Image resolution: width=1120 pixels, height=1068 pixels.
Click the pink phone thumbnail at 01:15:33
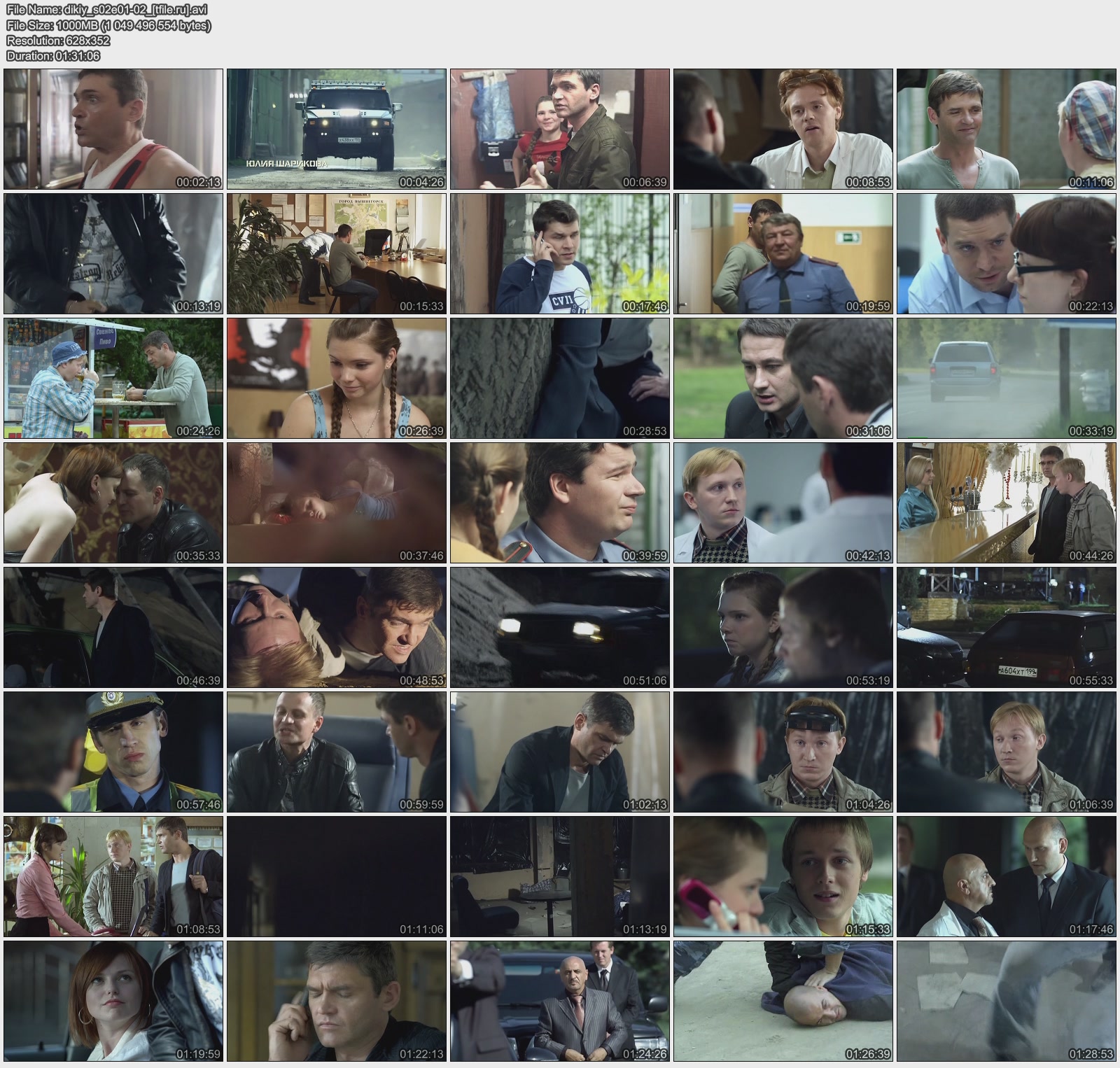(783, 876)
